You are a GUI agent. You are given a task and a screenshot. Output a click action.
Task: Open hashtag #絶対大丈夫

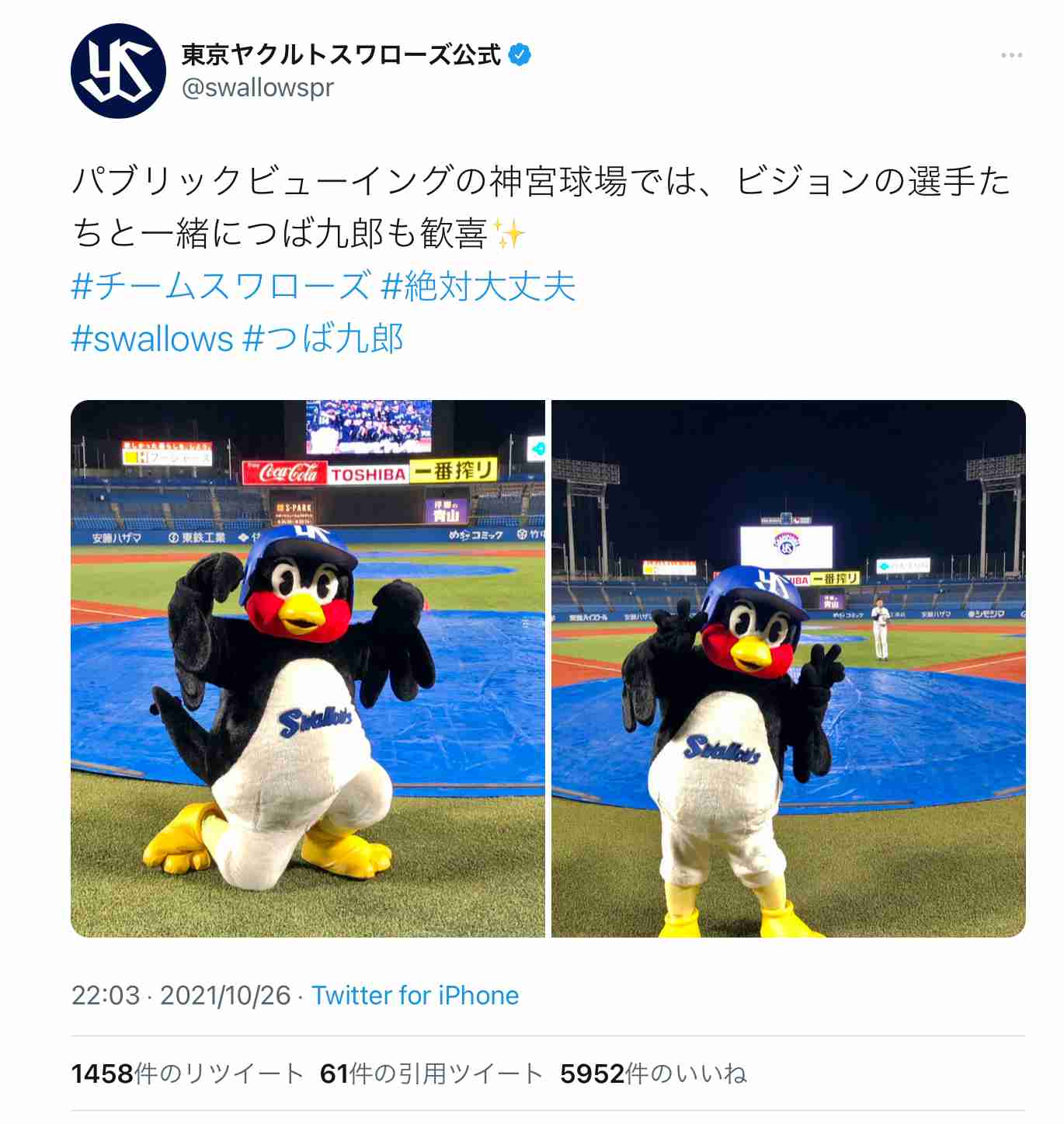478,286
